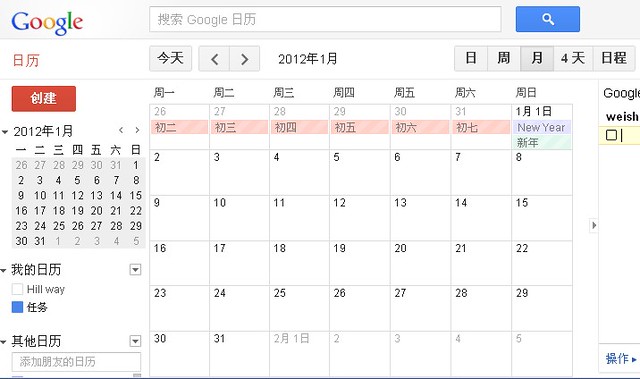Viewport: 640px width, 379px height.
Task: Switch to 4 天 view
Action: pos(573,58)
